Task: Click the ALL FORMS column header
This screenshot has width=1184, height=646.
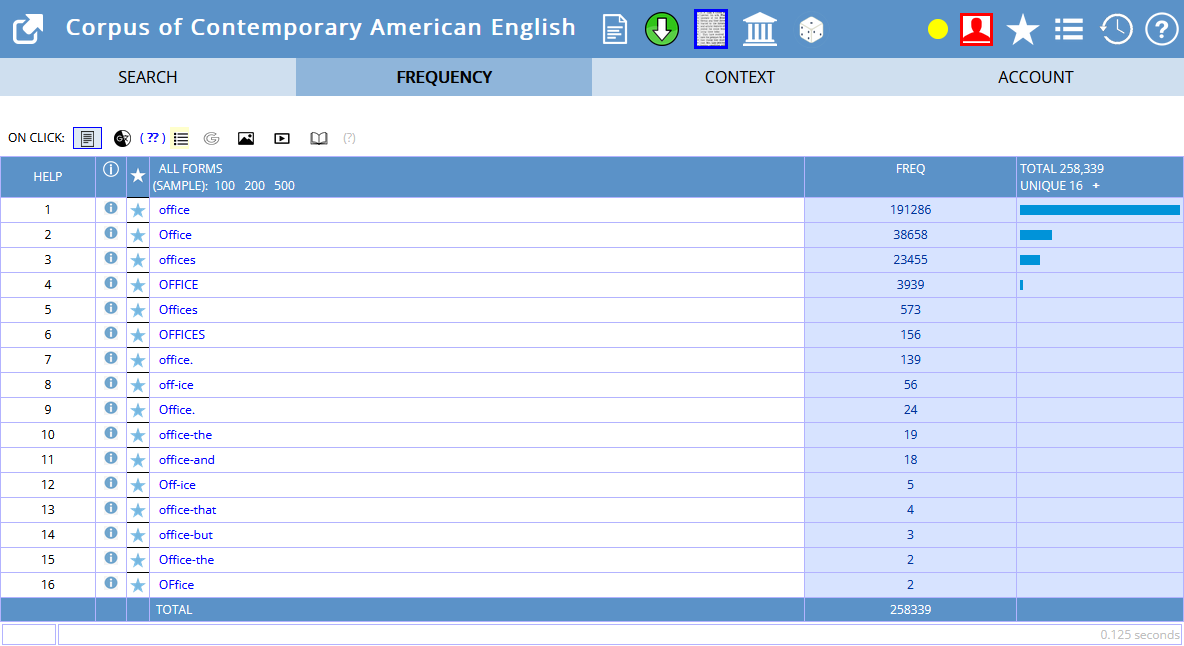Action: tap(190, 168)
